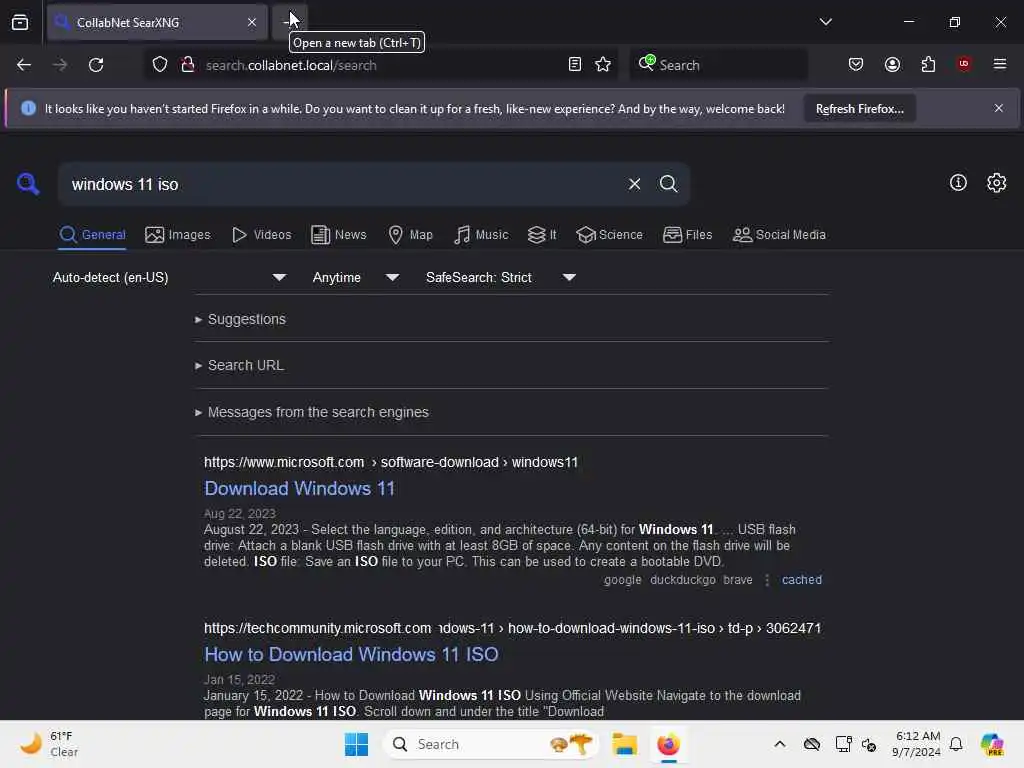Select the General search category
Image resolution: width=1024 pixels, height=768 pixels.
point(92,234)
